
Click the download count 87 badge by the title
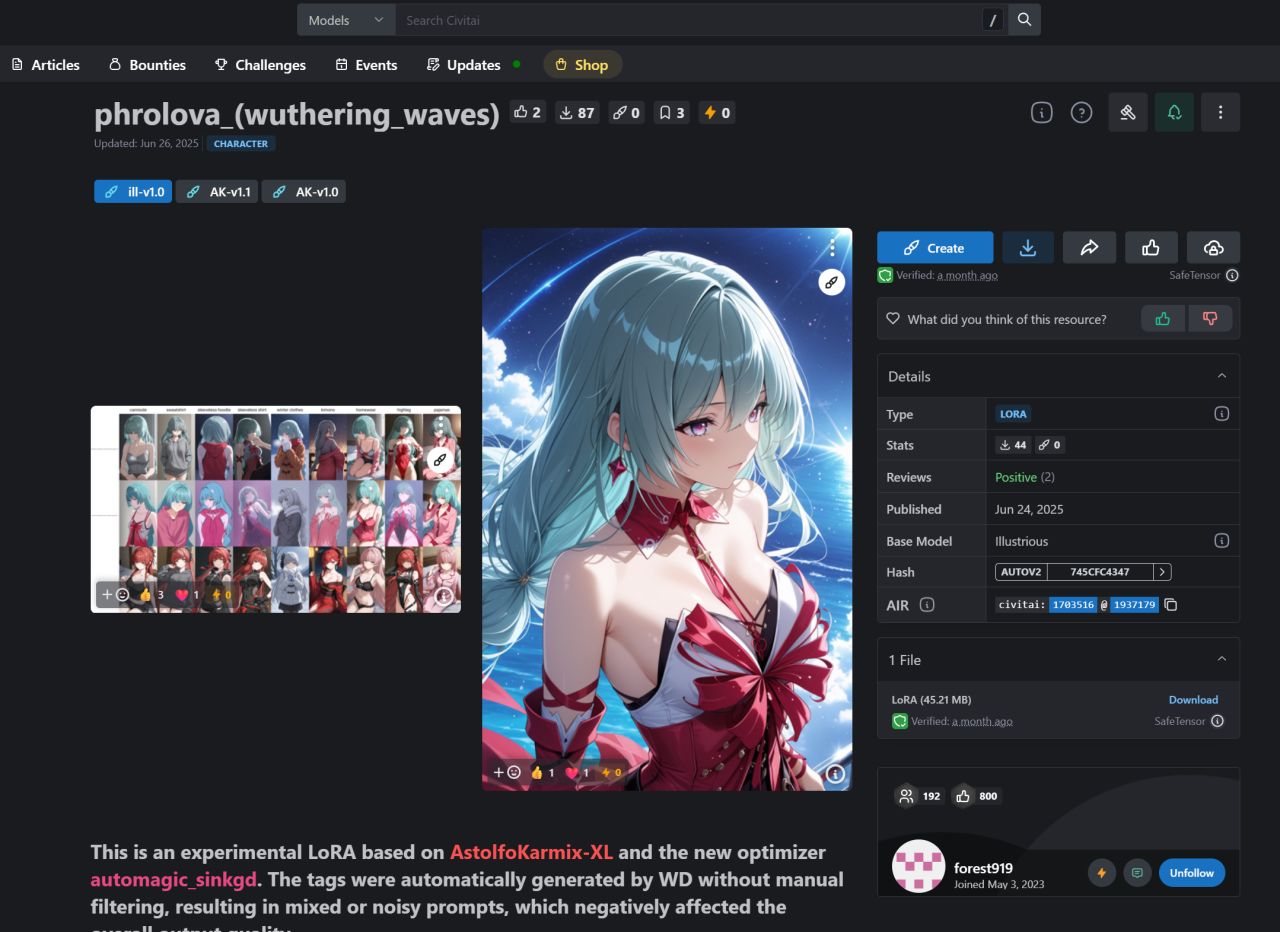(576, 112)
